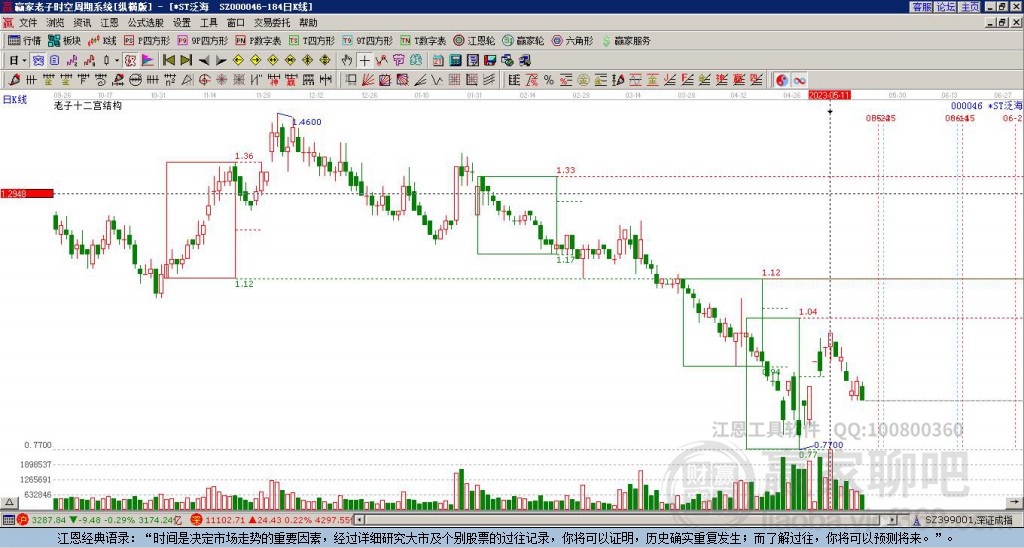The height and width of the screenshot is (548, 1024).
Task: Collapse the volume panel triangle button
Action: pyautogui.click(x=9, y=502)
